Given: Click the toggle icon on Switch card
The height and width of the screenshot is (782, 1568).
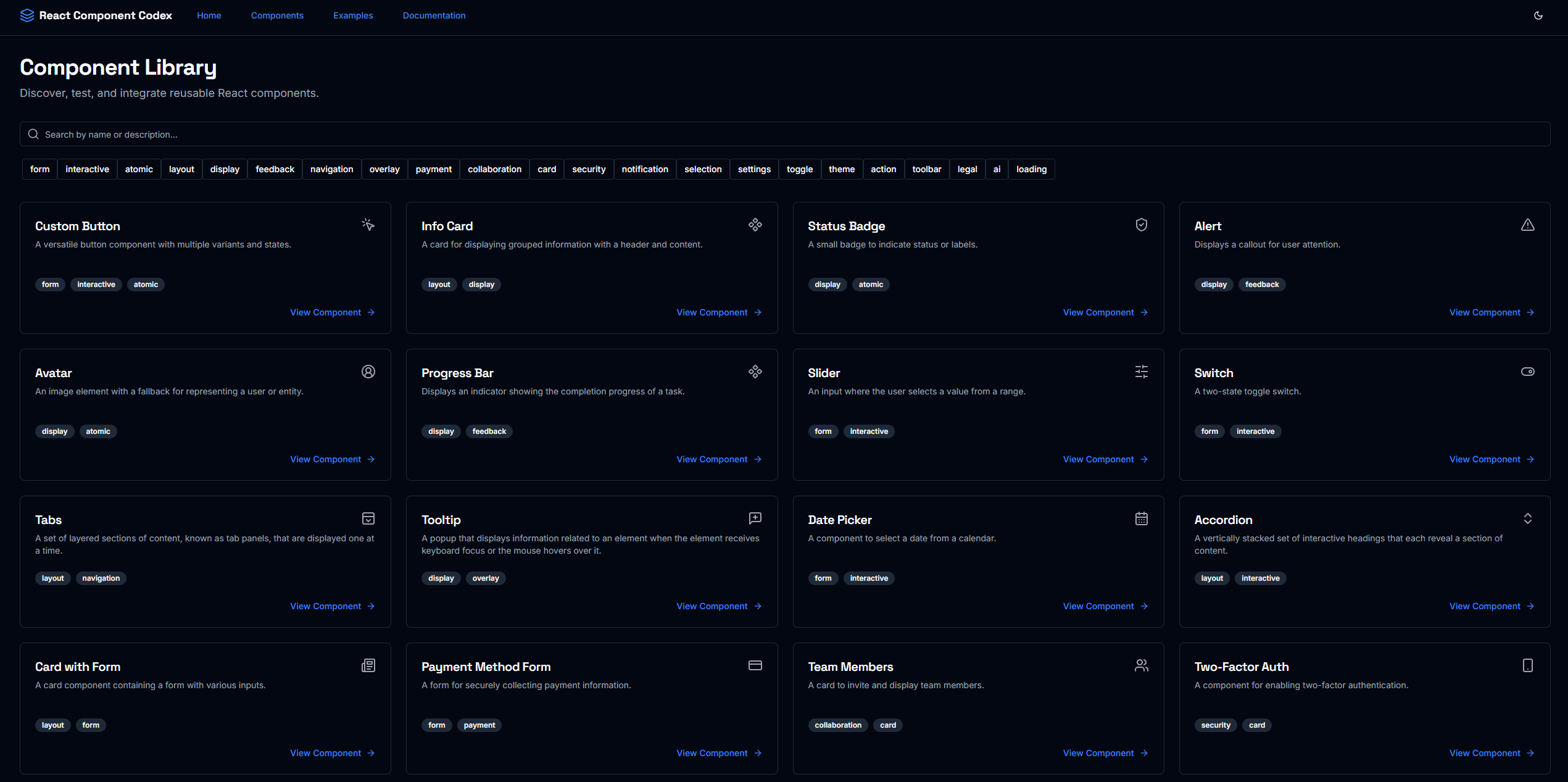Looking at the screenshot, I should point(1528,372).
